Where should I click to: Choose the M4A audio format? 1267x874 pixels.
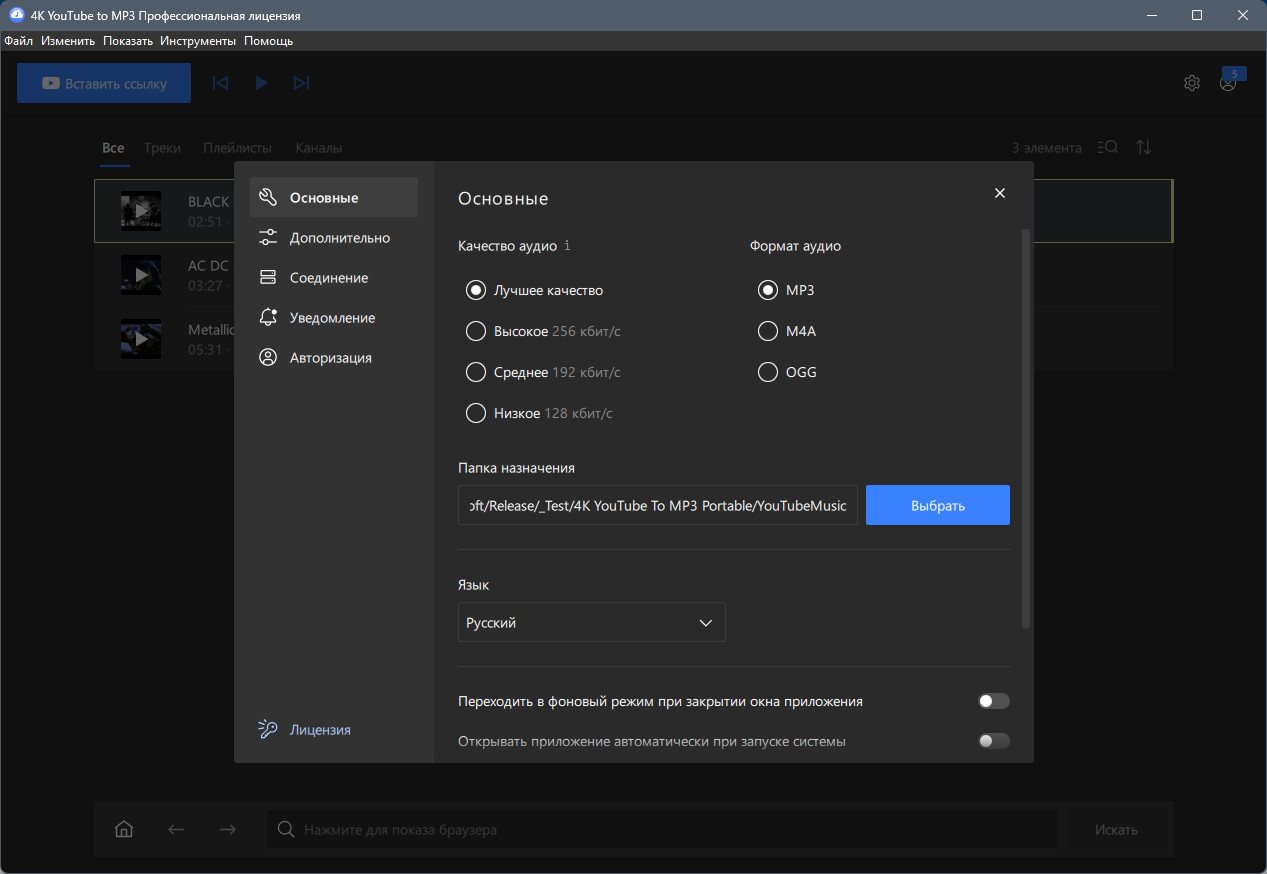click(787, 331)
